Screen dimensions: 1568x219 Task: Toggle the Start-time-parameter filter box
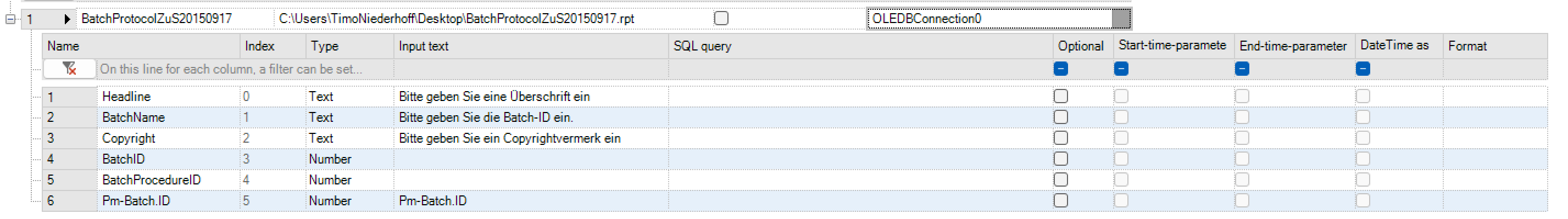coord(1121,69)
